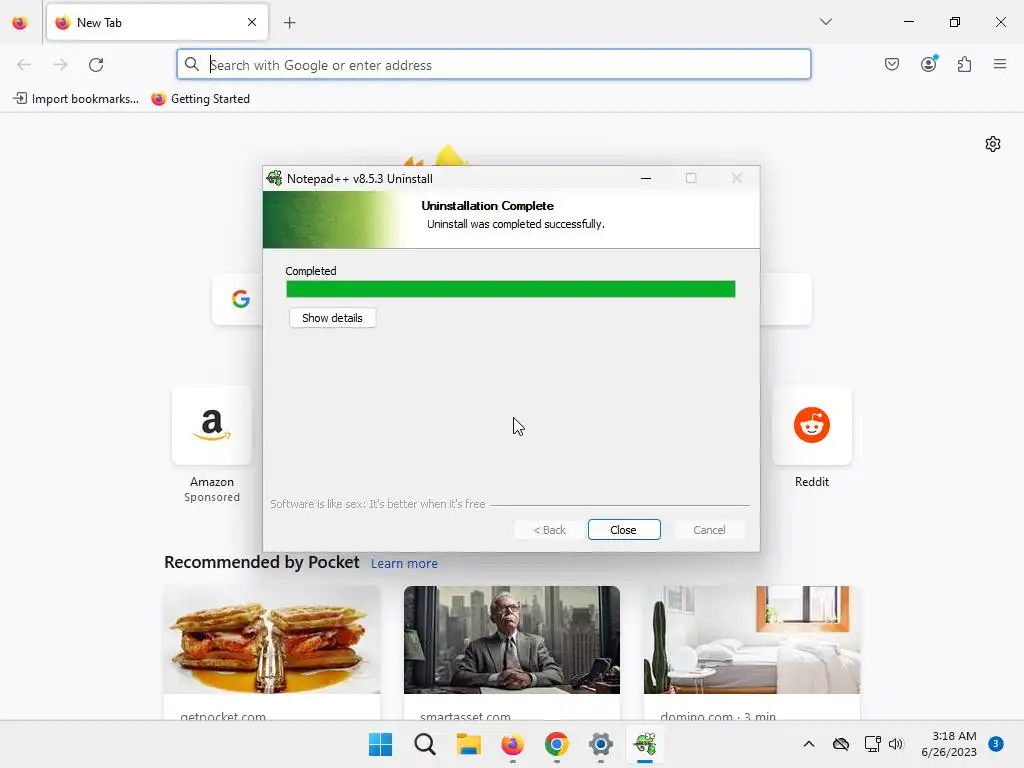Click Show details in the uninstaller

[332, 318]
